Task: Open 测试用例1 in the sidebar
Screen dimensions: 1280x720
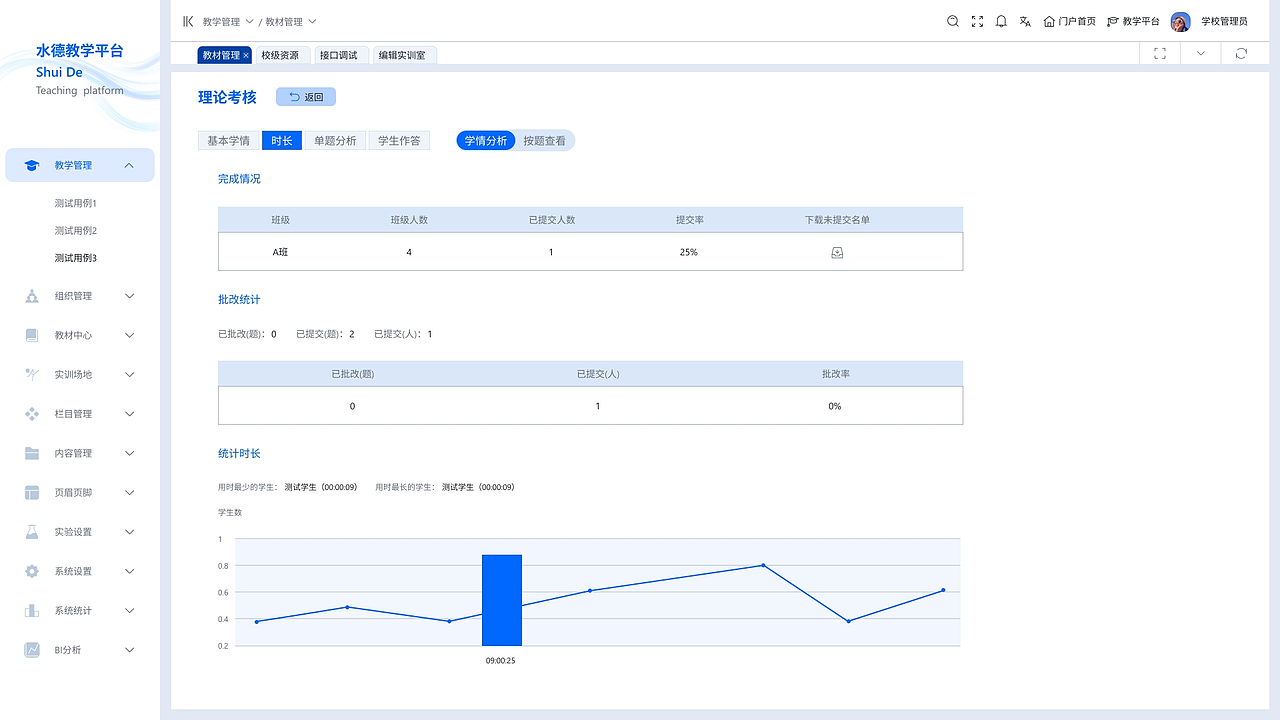Action: [x=76, y=203]
